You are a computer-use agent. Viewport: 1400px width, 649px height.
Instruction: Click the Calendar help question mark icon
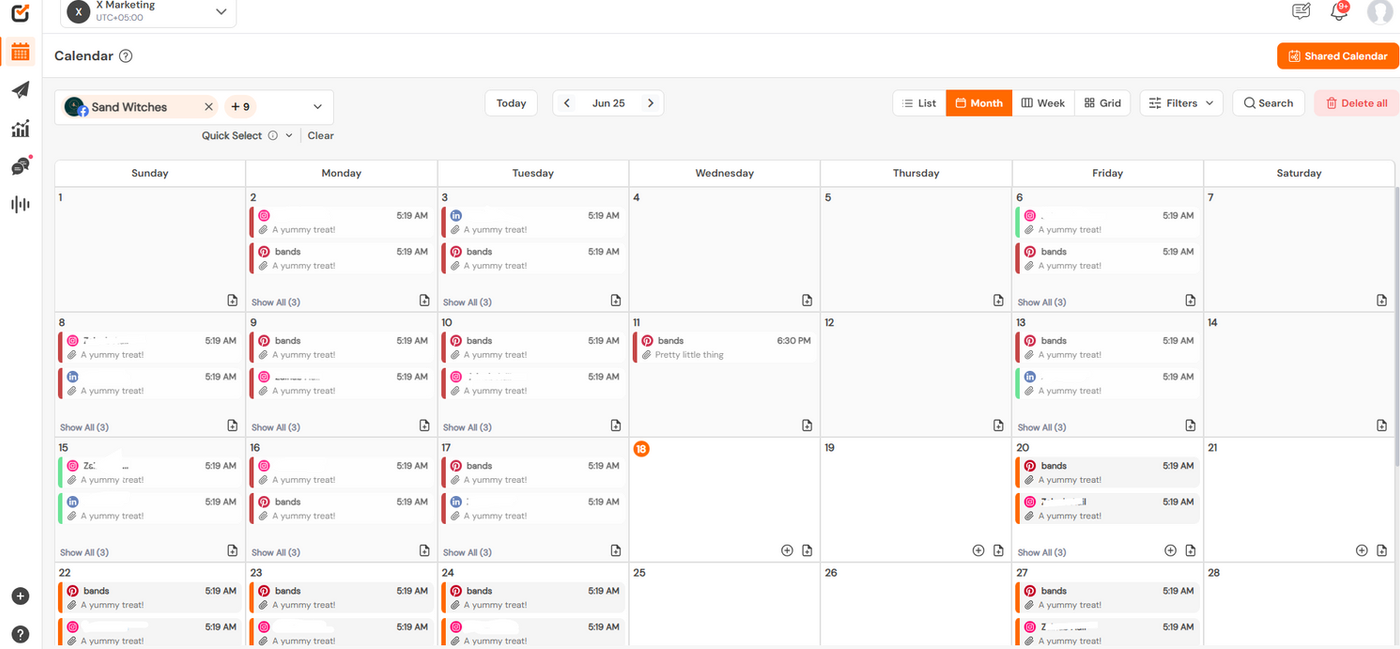pyautogui.click(x=126, y=56)
